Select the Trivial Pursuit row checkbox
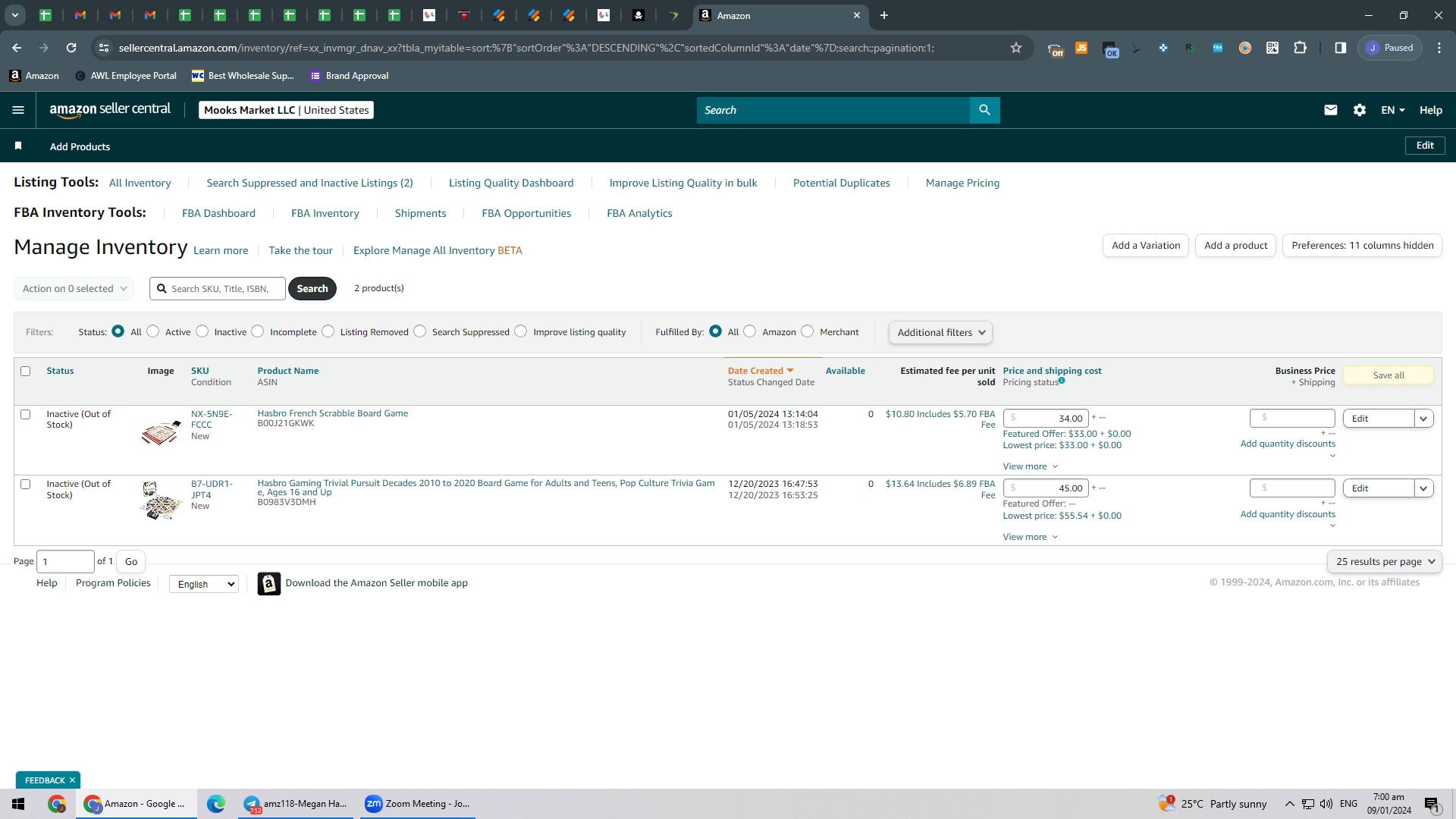The height and width of the screenshot is (819, 1456). tap(26, 485)
